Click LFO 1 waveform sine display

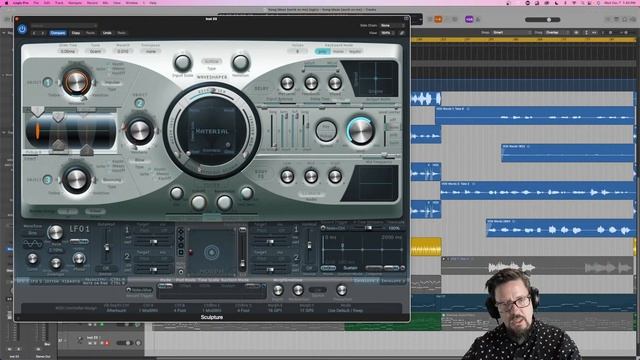pyautogui.click(x=33, y=244)
